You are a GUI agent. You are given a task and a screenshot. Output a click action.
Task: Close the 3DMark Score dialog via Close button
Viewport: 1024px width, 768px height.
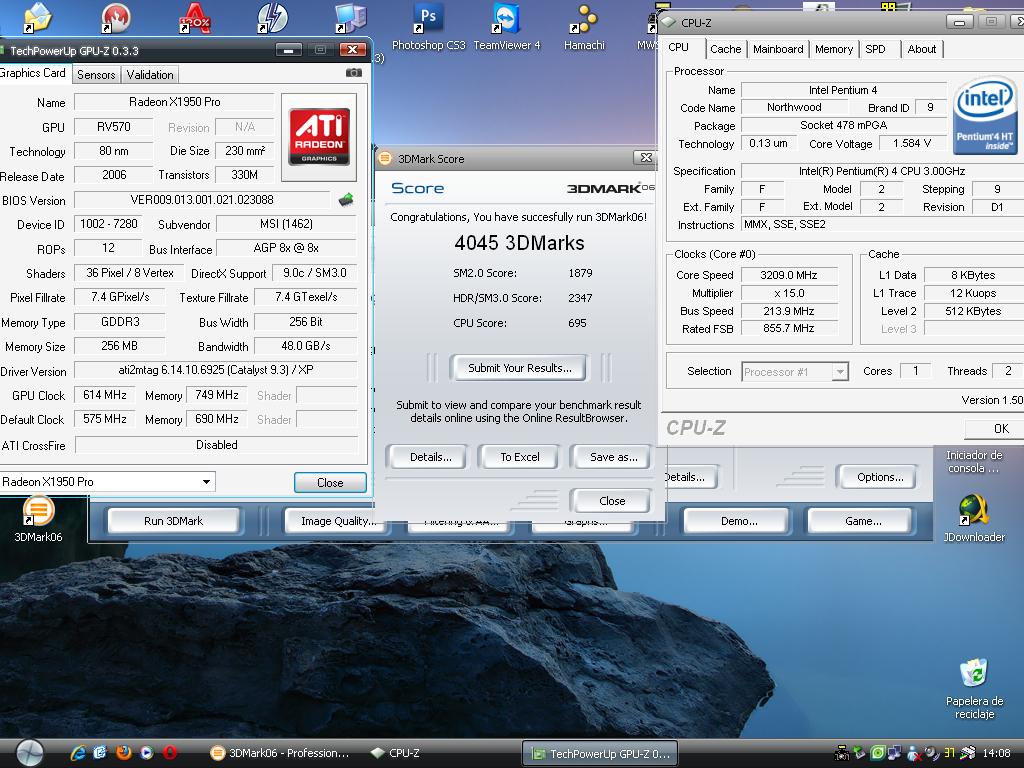[x=612, y=501]
